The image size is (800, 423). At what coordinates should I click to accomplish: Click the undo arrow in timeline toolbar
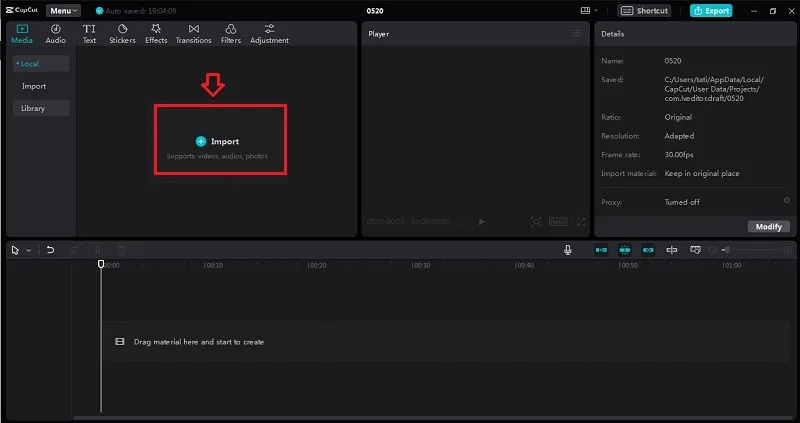click(x=50, y=250)
